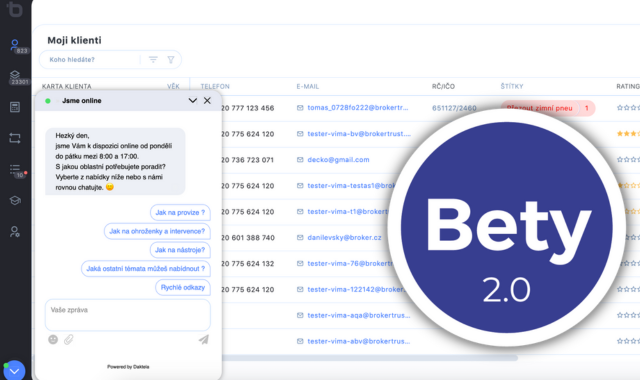Screen dimensions: 640x380
Task: Choose 'Jak na ohroženky a intervence?' reply
Action: point(157,231)
